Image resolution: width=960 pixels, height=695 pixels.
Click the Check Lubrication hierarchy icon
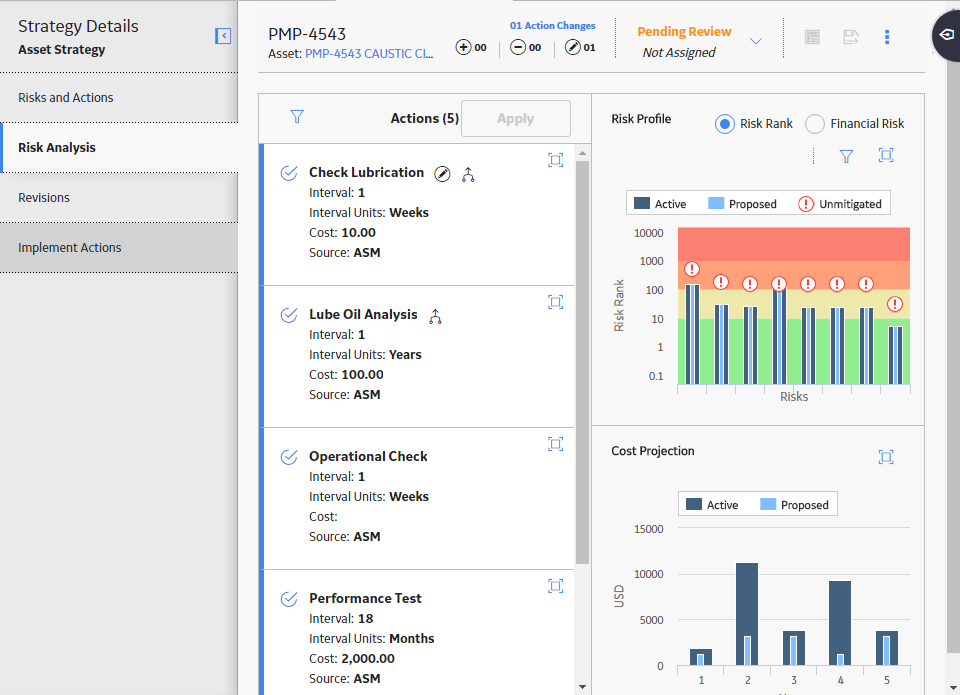[x=468, y=175]
